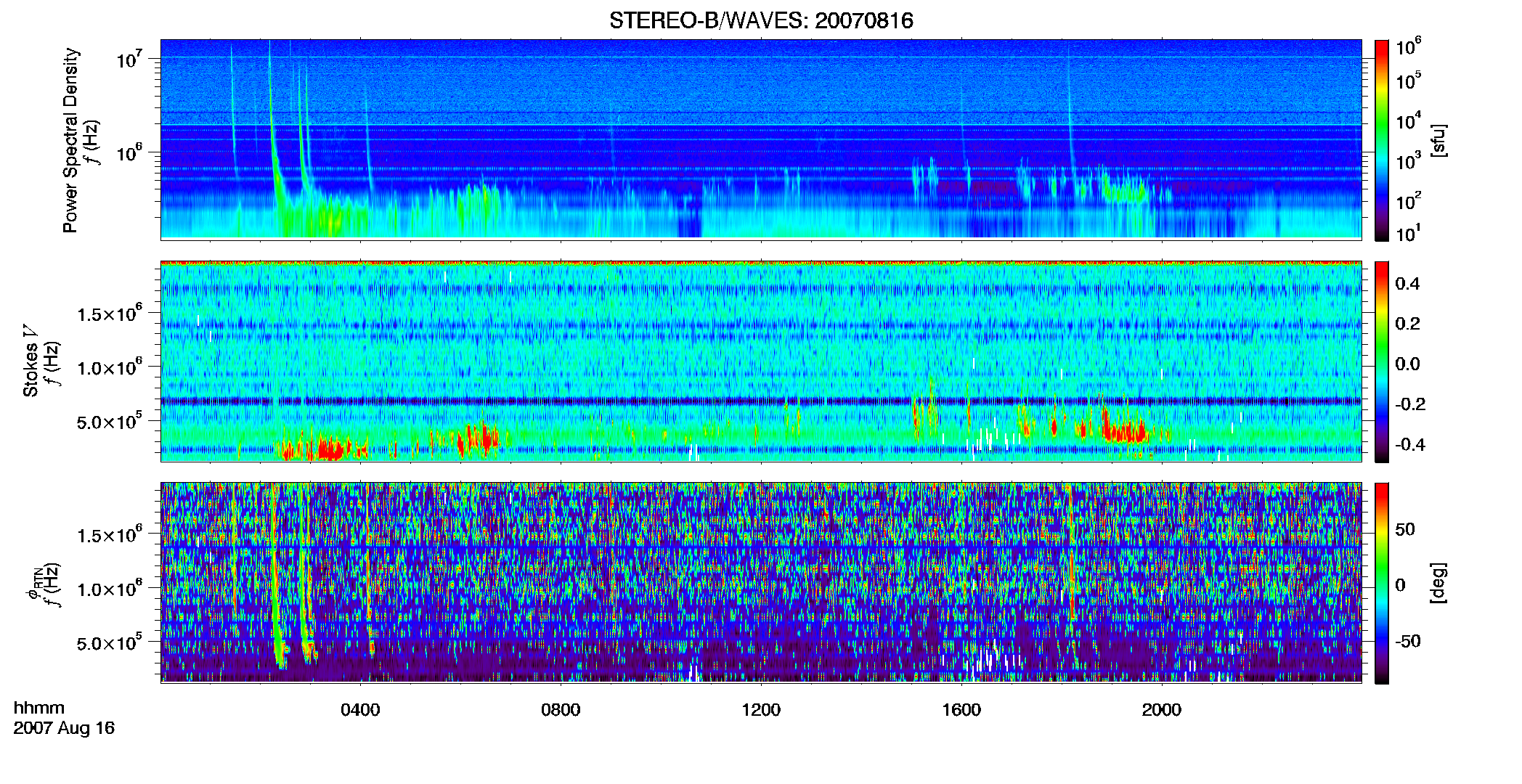Click the [sfu] colorbar unit label
This screenshot has width=1522, height=784.
1438,140
